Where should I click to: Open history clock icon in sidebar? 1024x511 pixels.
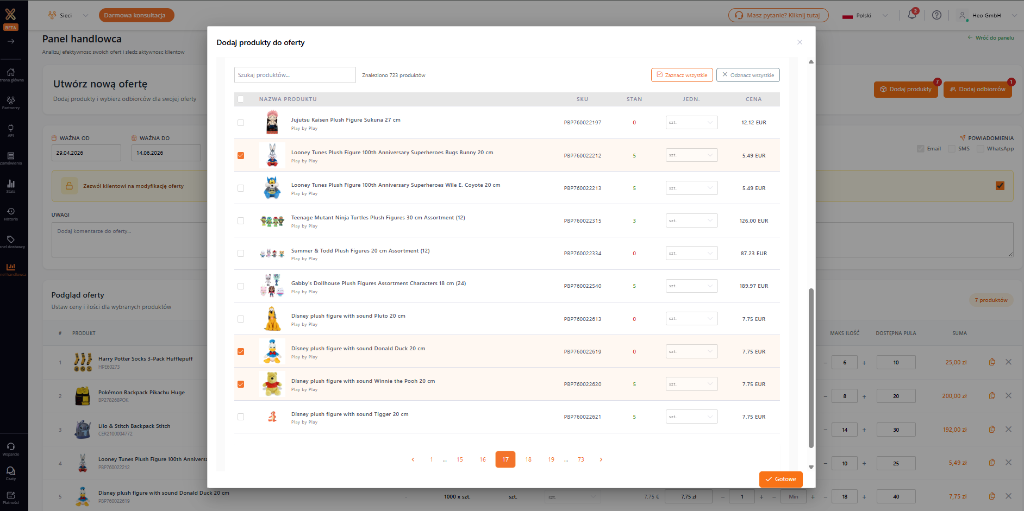click(x=10, y=211)
